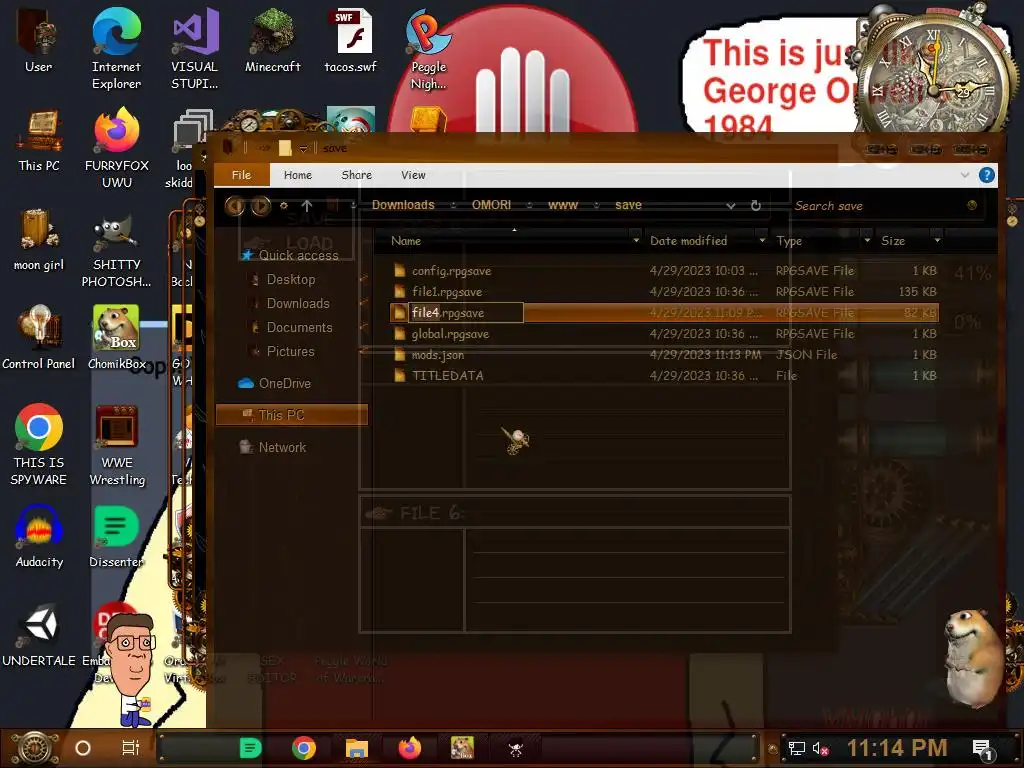Select Downloads in navigation pane

point(298,304)
